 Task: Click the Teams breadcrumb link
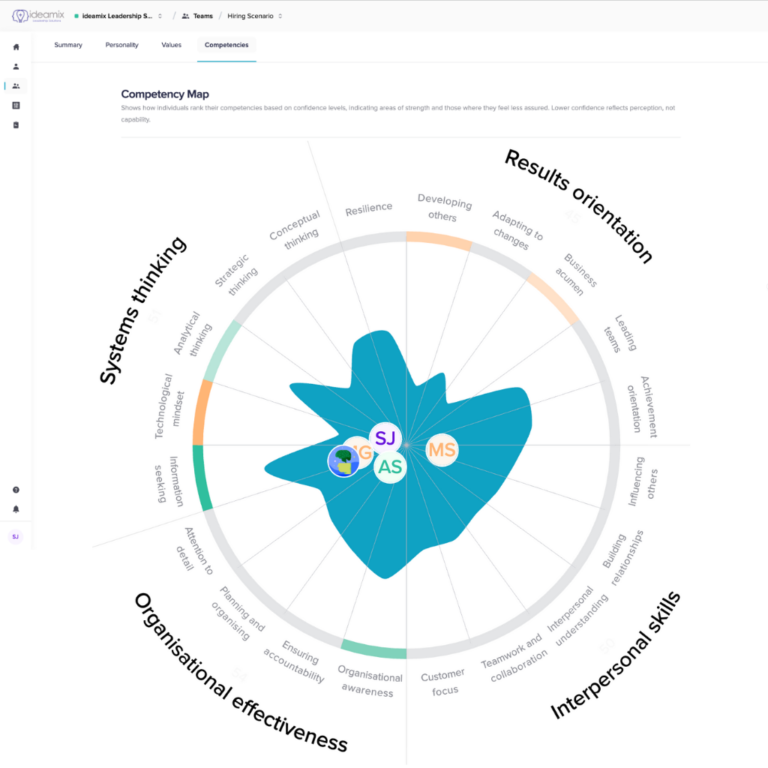196,16
